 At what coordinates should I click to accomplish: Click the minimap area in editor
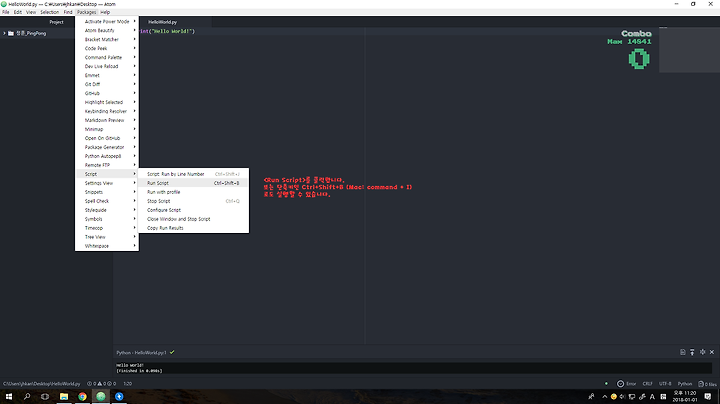tap(689, 50)
